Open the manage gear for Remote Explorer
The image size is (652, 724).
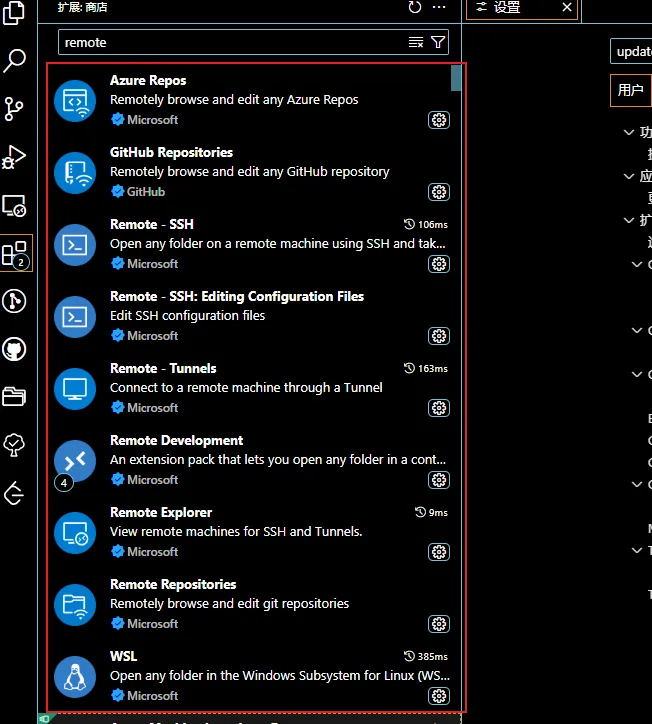coord(439,552)
